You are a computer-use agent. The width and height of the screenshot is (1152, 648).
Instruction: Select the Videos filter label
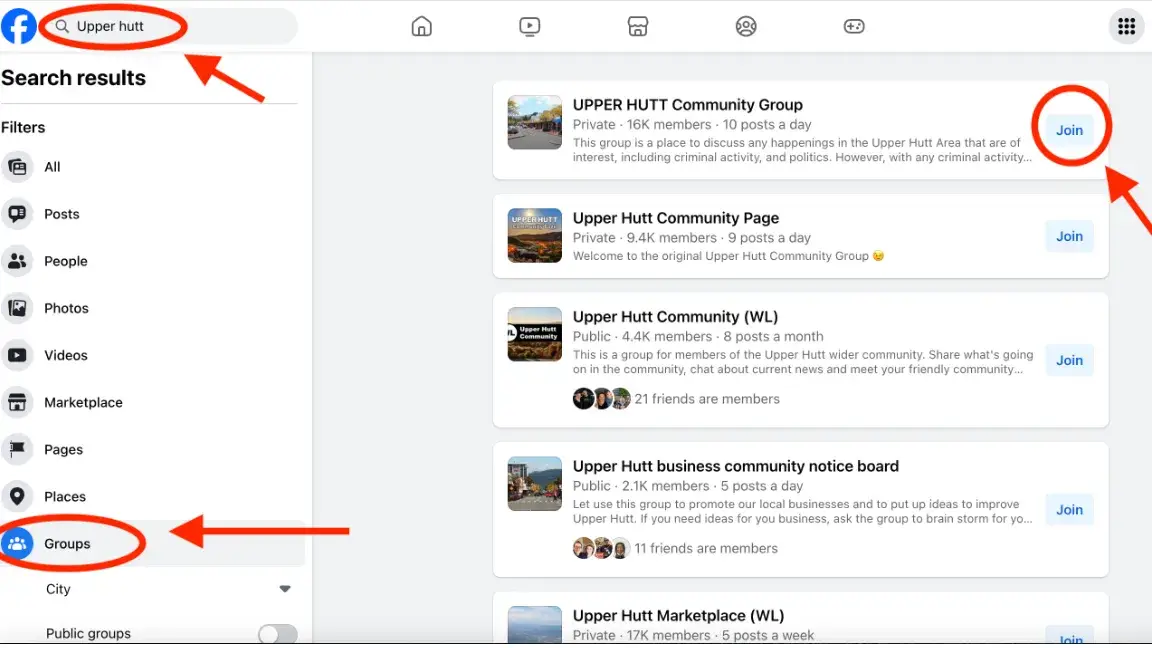[65, 355]
